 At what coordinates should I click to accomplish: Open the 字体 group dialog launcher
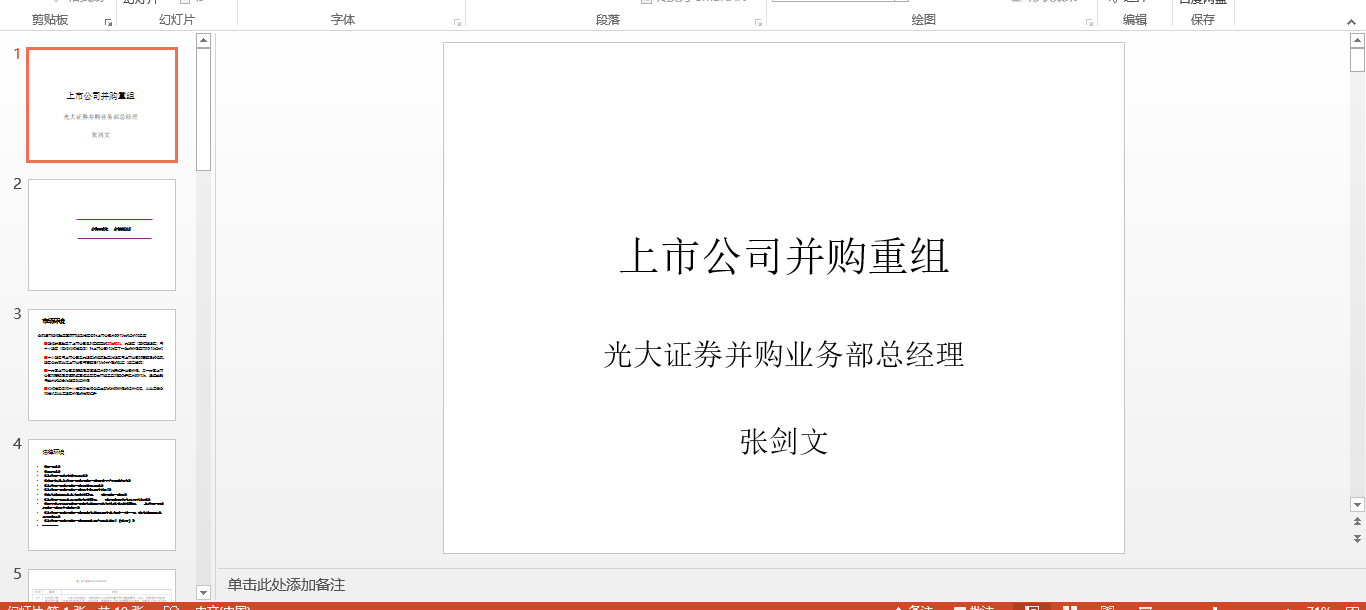coord(457,22)
